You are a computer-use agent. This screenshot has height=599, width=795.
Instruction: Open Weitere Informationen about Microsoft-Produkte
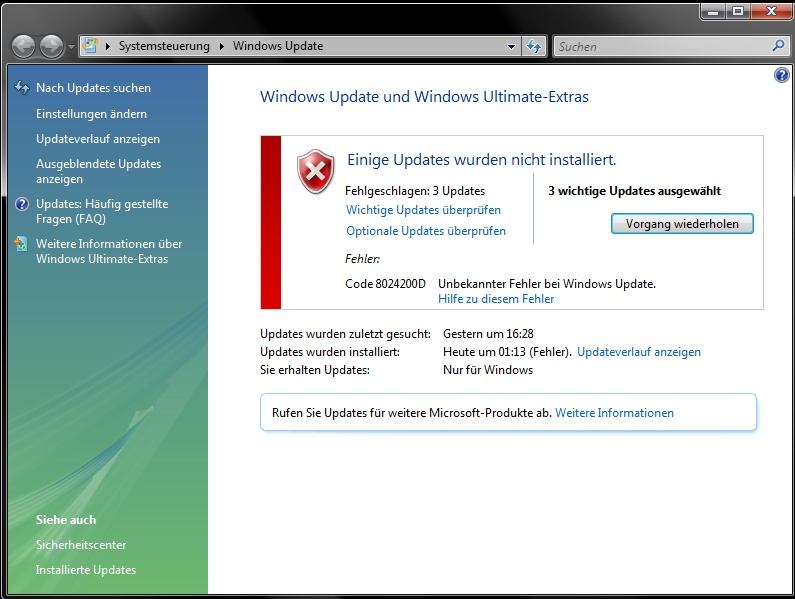pyautogui.click(x=615, y=413)
